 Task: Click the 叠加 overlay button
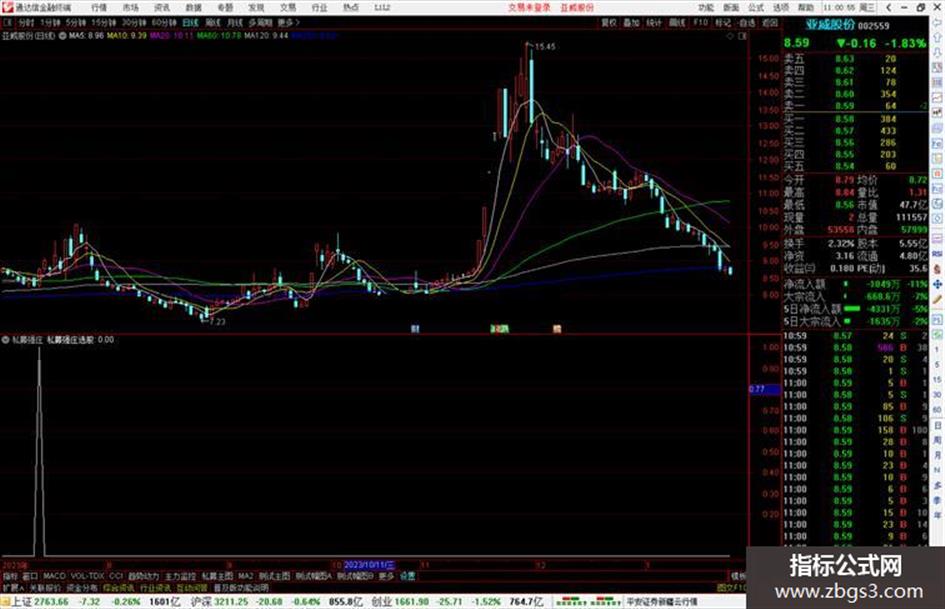(x=631, y=22)
